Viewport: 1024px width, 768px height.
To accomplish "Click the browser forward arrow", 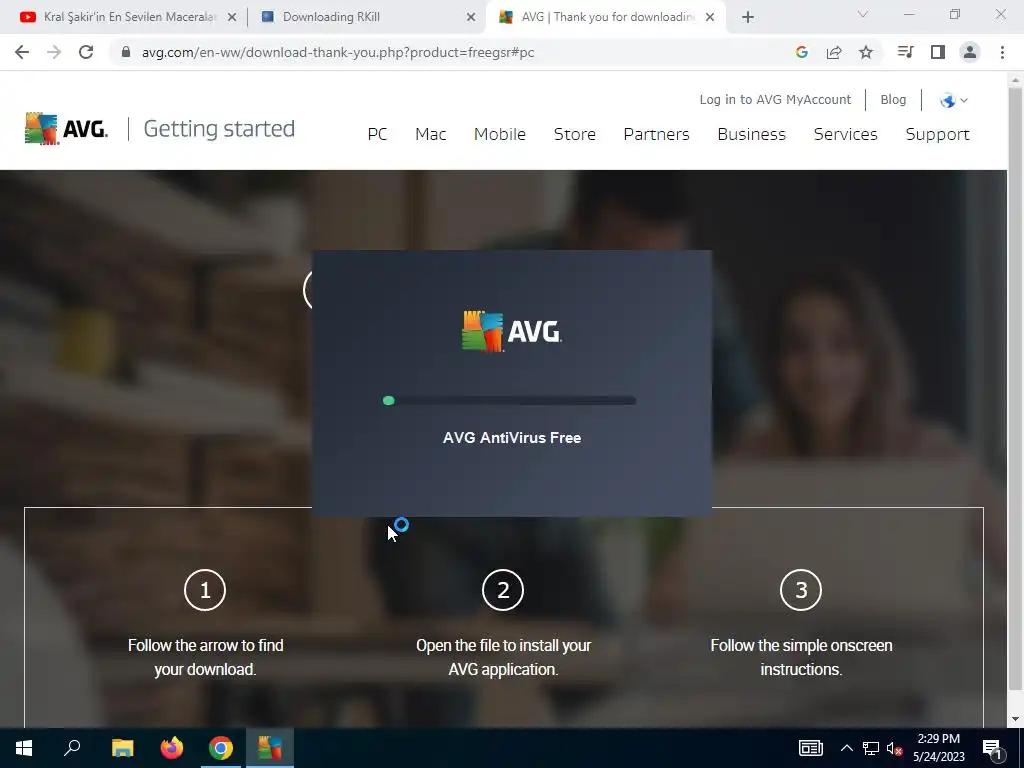I will click(x=54, y=52).
